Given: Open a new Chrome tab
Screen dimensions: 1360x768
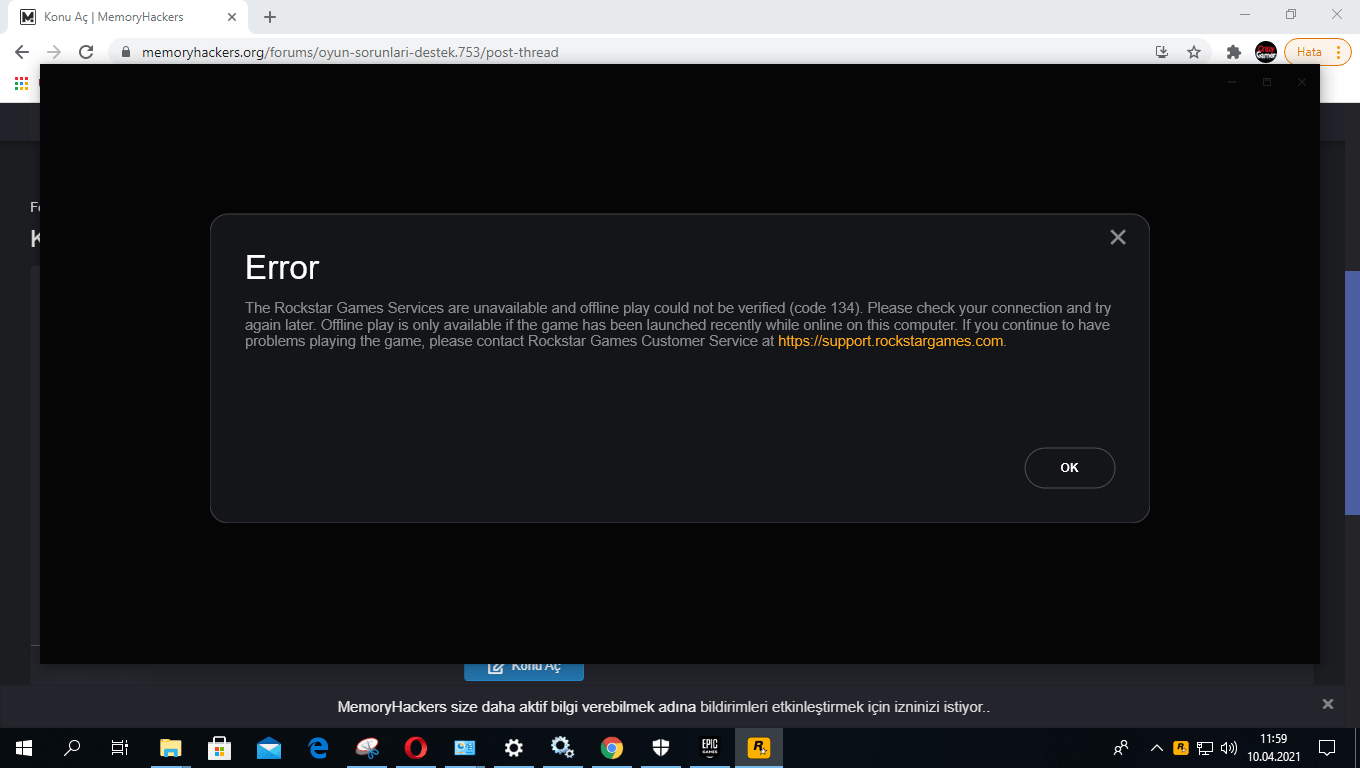Looking at the screenshot, I should click(270, 17).
